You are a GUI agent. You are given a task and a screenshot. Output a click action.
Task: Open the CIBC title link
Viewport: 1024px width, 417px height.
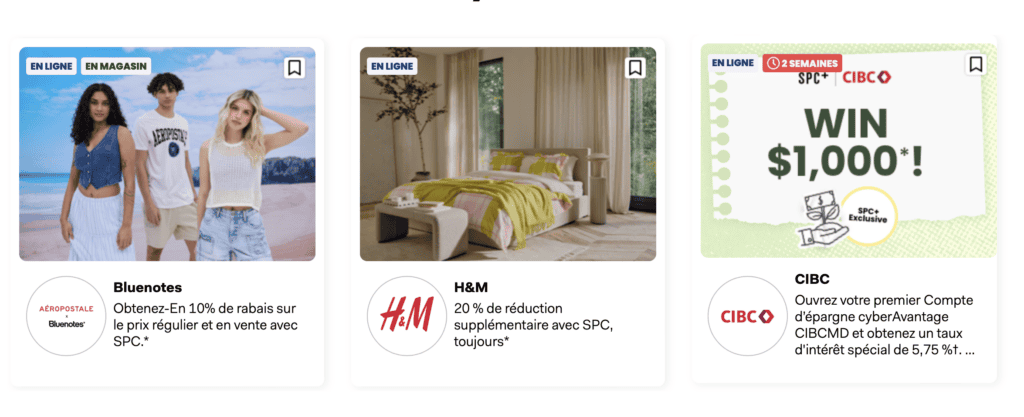point(812,279)
